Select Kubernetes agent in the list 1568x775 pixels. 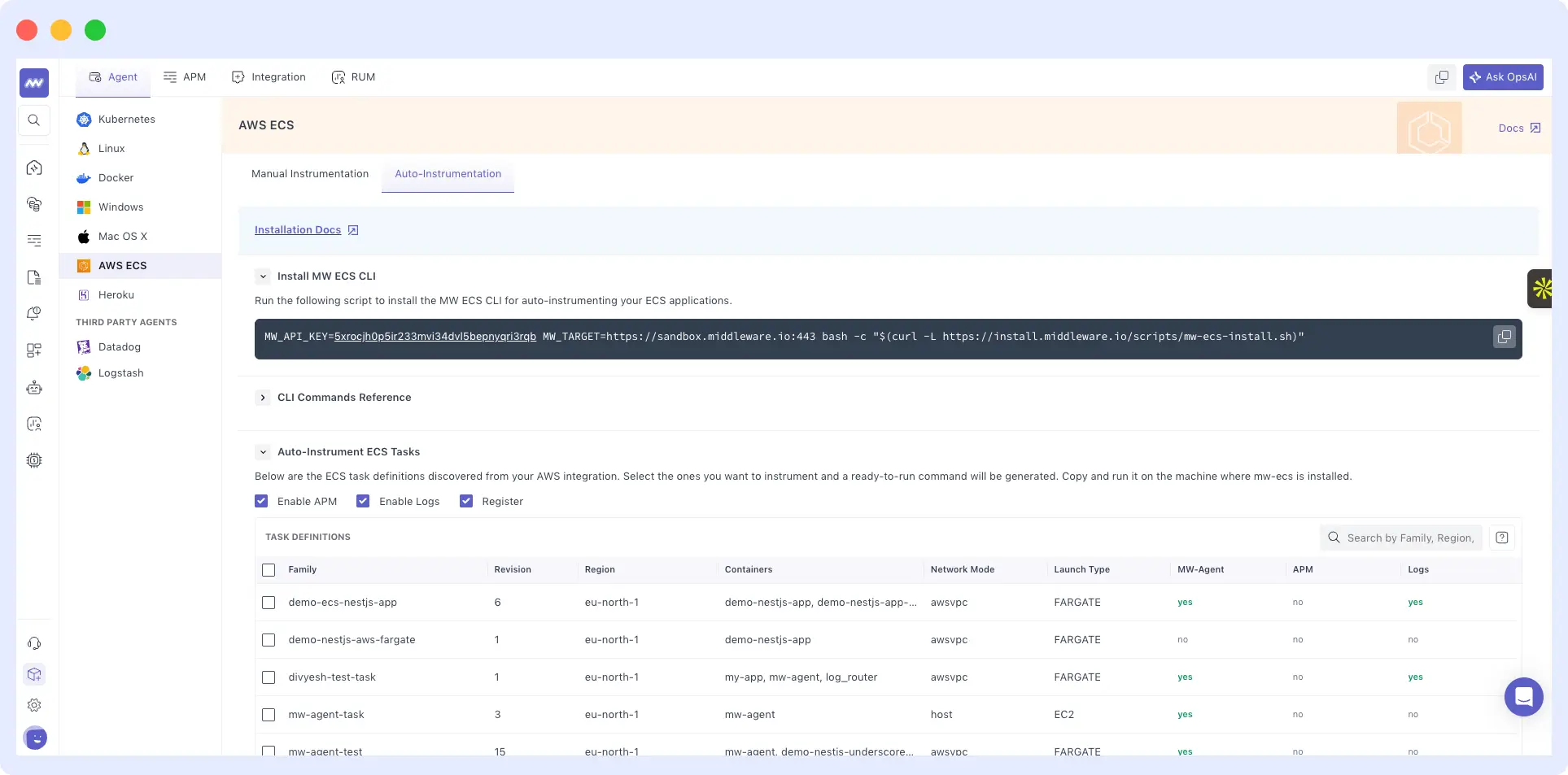coord(140,120)
